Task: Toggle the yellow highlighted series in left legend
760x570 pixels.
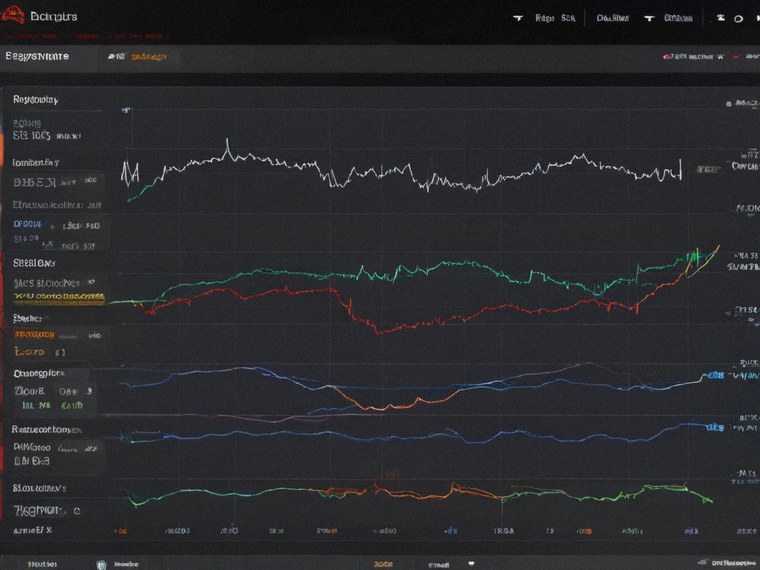Action: pos(59,299)
